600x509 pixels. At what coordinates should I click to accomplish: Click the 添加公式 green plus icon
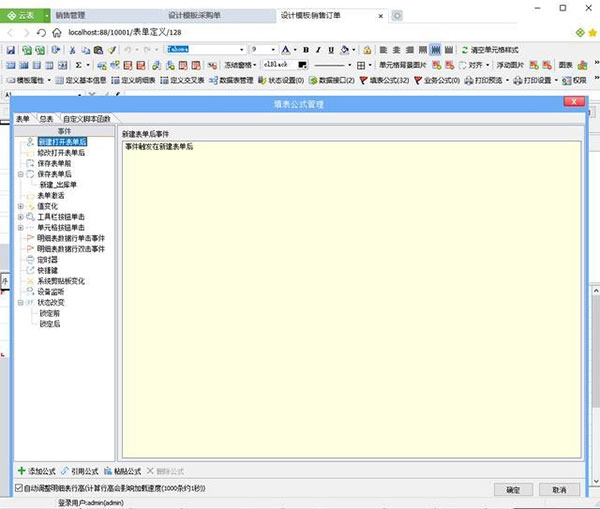coord(22,469)
